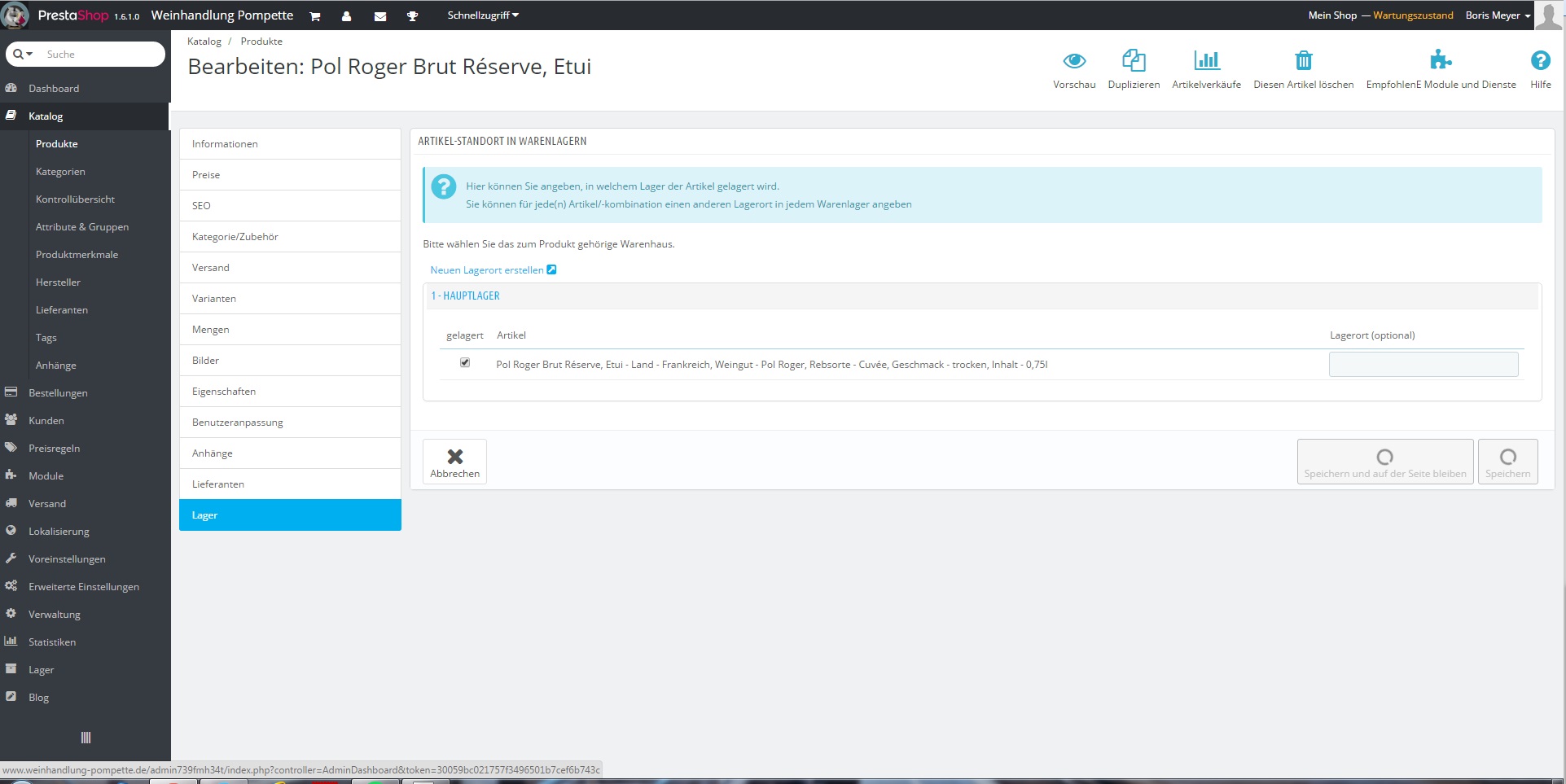The height and width of the screenshot is (784, 1566).
Task: Click Mein Shop link in header
Action: (1332, 15)
